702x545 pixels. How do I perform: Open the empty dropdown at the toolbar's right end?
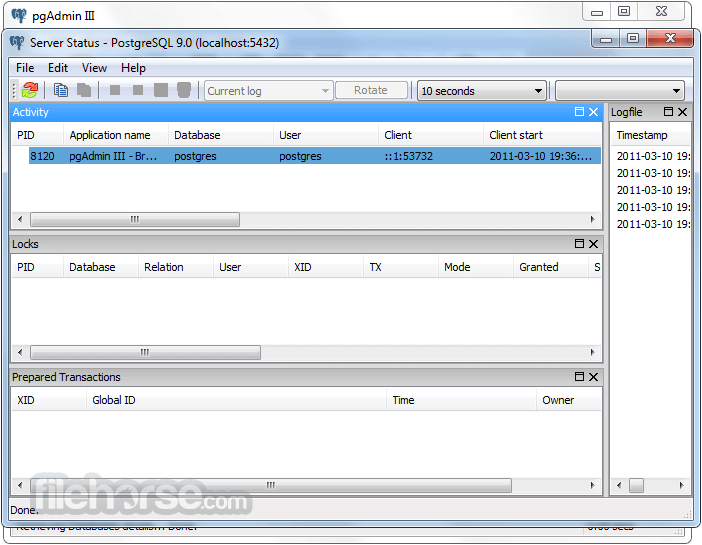620,91
